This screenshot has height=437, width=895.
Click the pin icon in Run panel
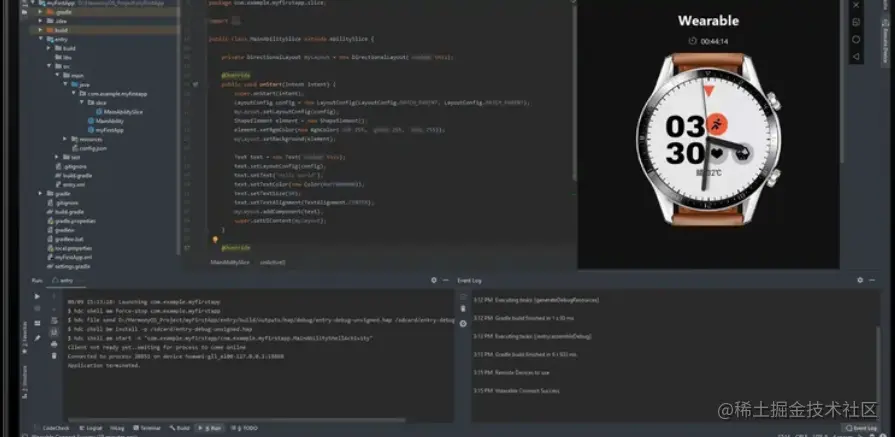coord(37,338)
